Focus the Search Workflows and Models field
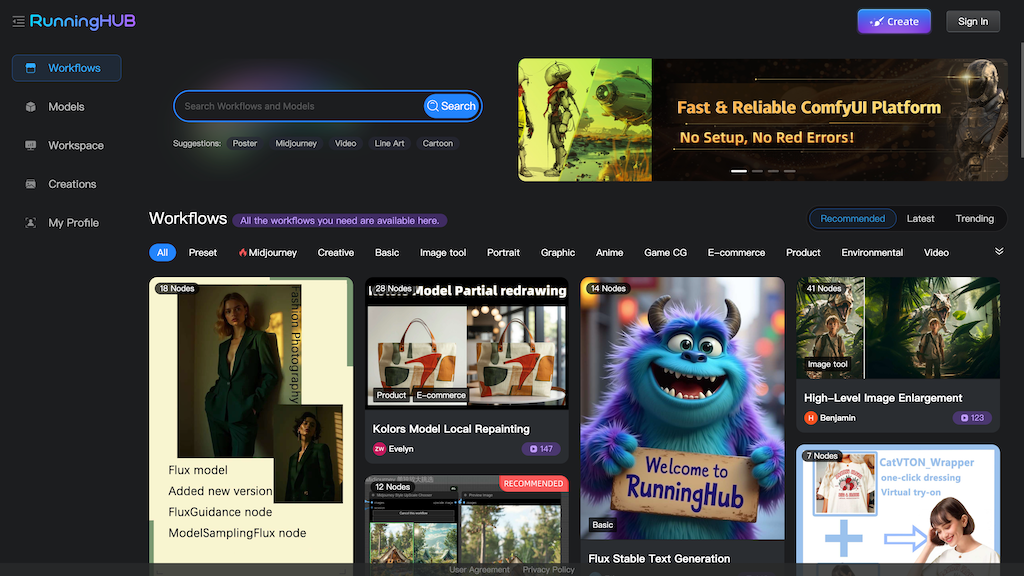Viewport: 1024px width, 576px height. click(x=300, y=106)
